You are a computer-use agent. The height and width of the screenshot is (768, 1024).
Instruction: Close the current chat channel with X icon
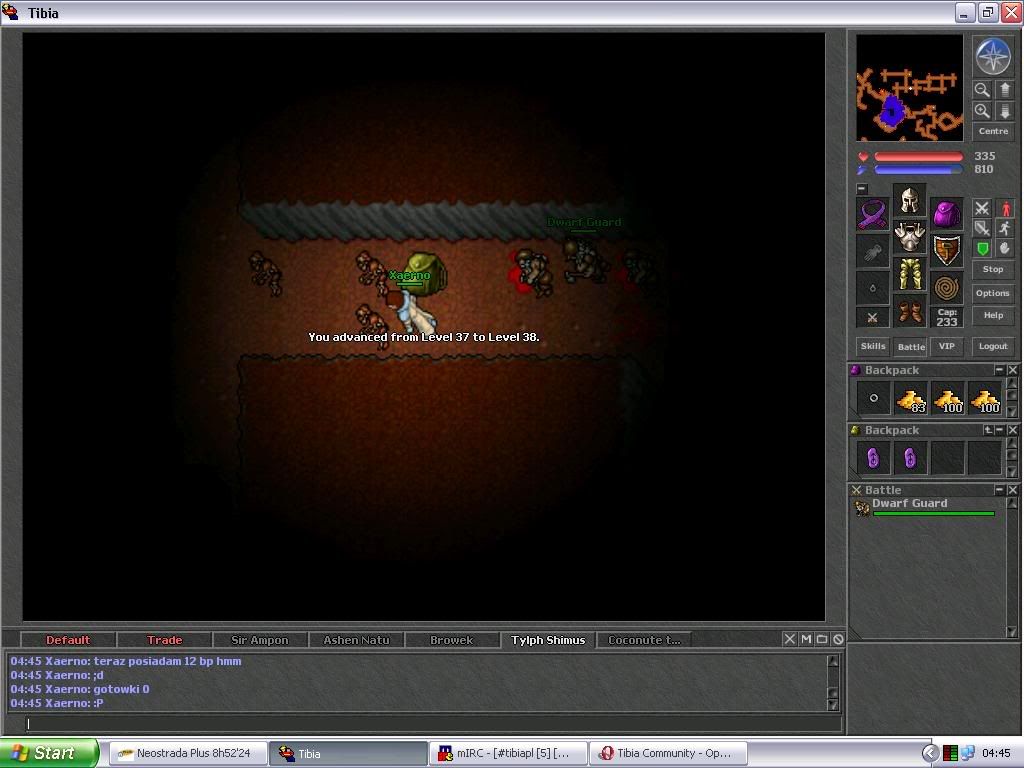[x=790, y=639]
